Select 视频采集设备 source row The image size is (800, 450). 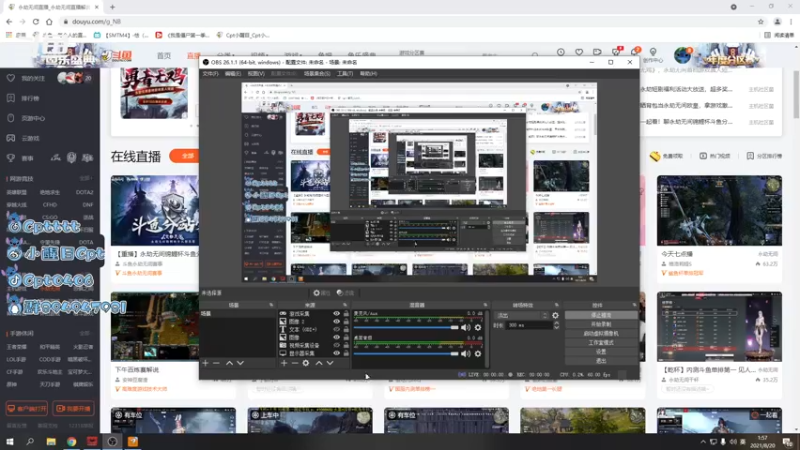(x=314, y=345)
